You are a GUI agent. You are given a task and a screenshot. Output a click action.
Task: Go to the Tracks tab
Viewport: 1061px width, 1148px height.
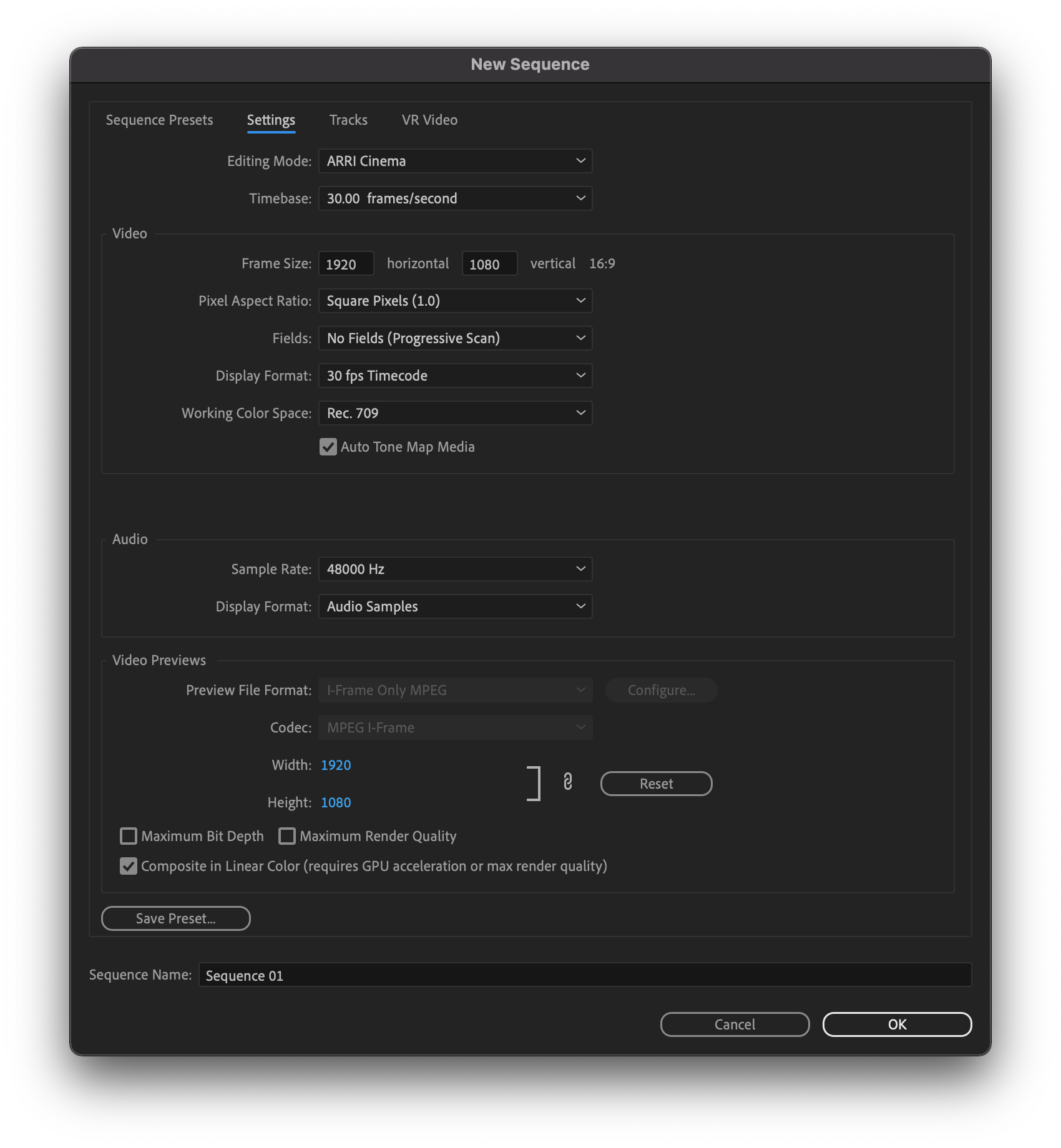coord(348,120)
